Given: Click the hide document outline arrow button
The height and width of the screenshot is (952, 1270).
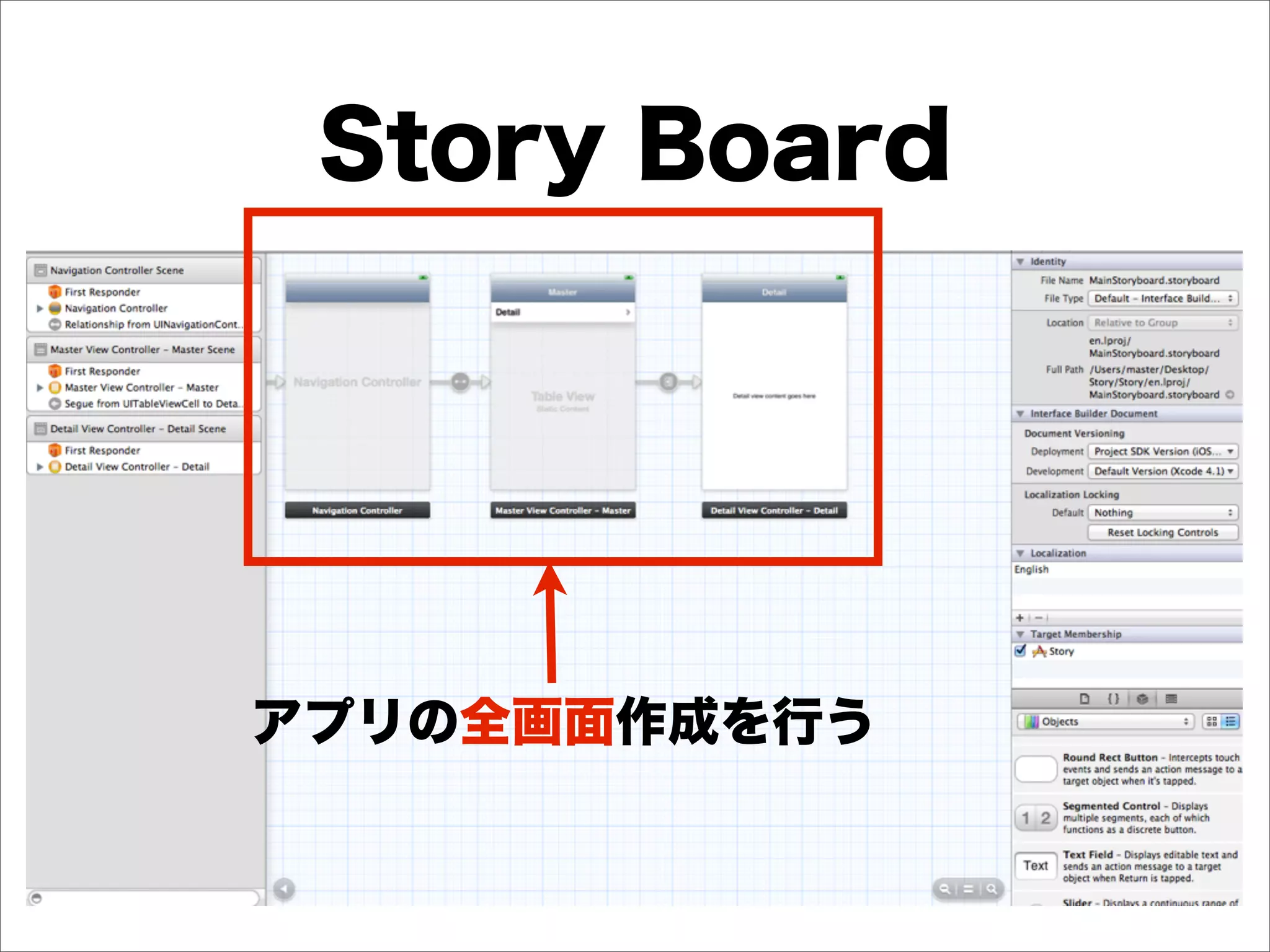Looking at the screenshot, I should (284, 889).
